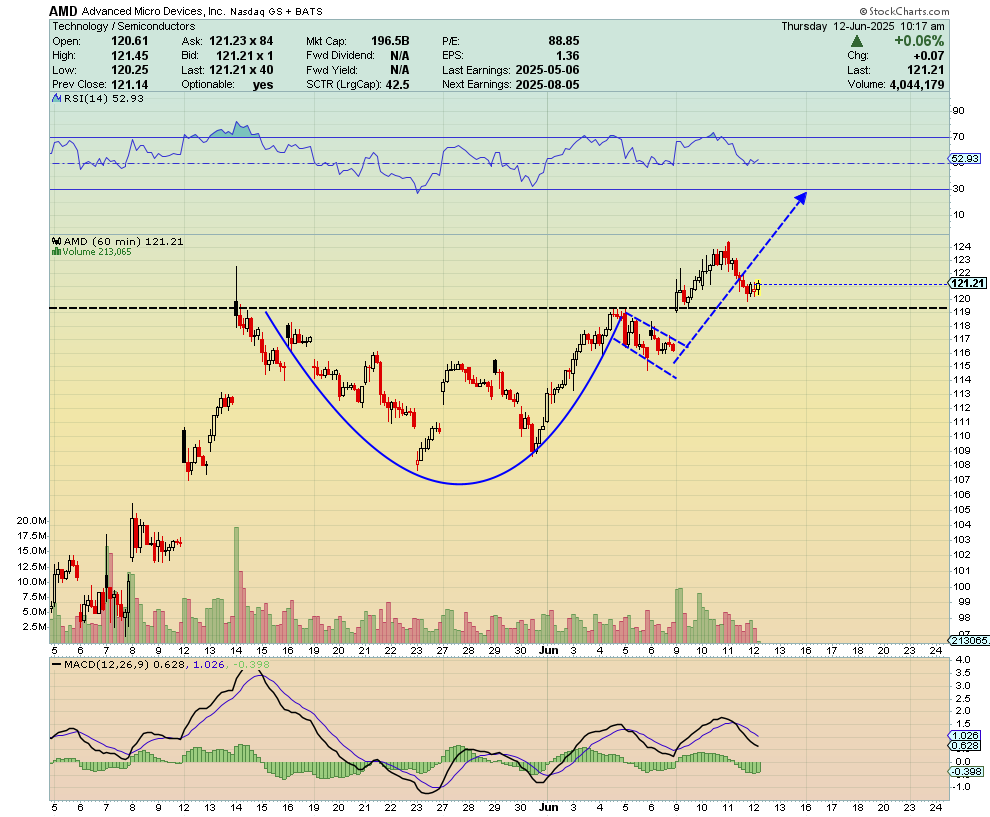The height and width of the screenshot is (817, 990).
Task: Click the High value 121.45
Action: point(129,56)
